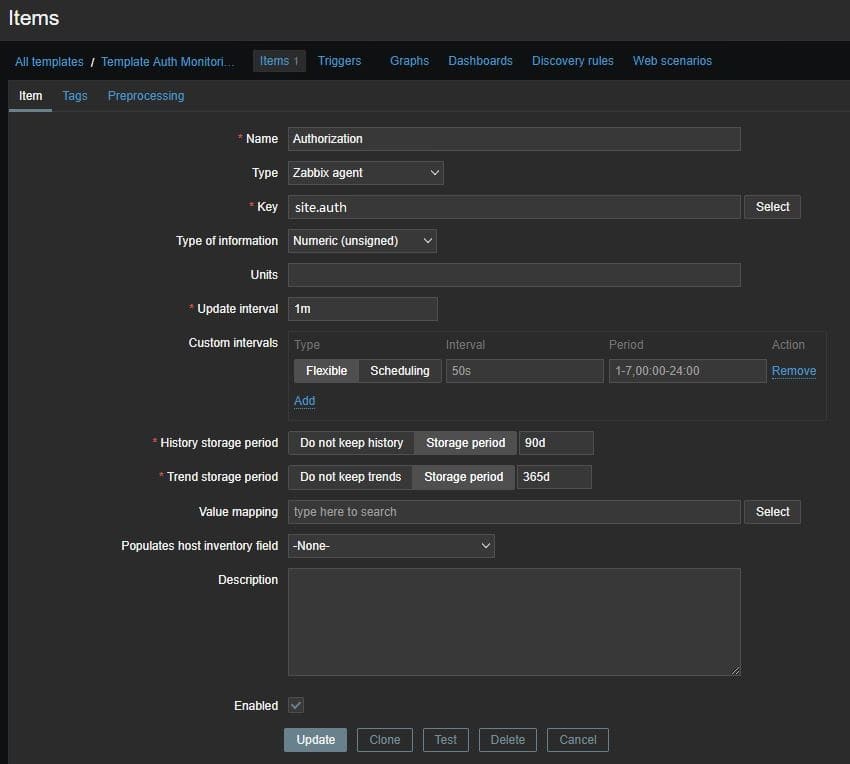850x764 pixels.
Task: Go to Triggers in template navigation
Action: (x=339, y=61)
